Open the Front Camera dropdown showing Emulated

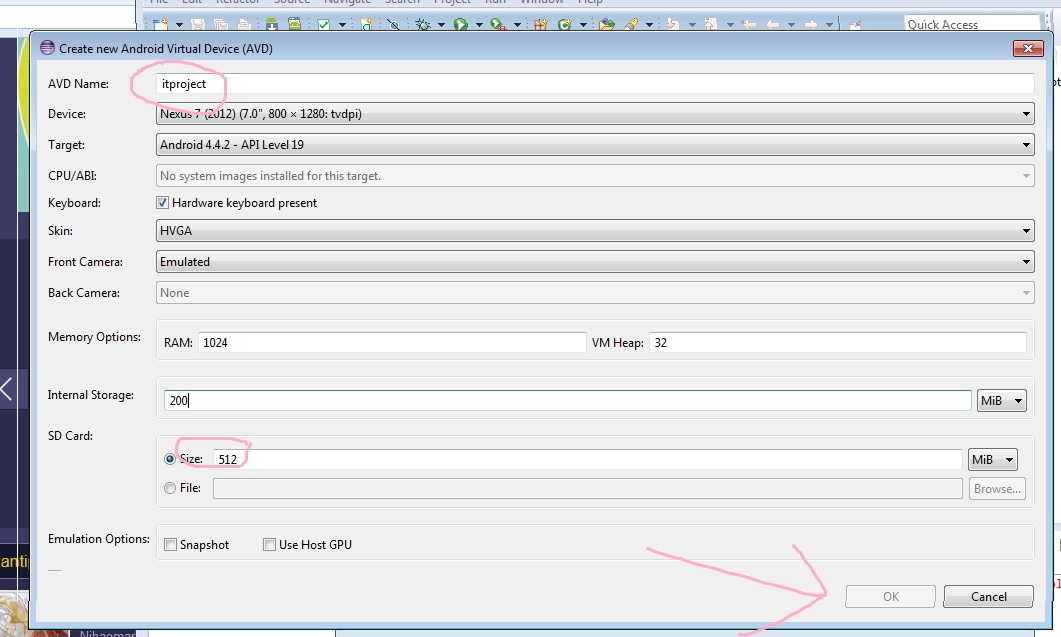(595, 261)
